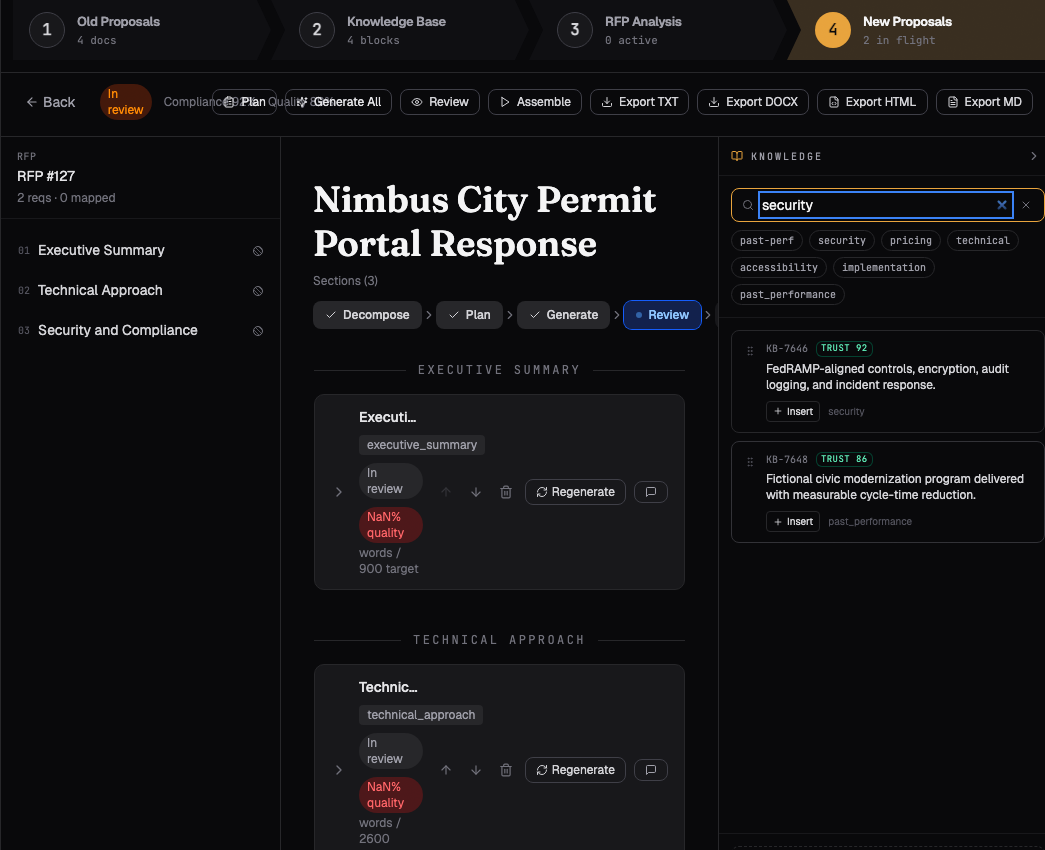Select Security and Compliance in sidebar
The height and width of the screenshot is (850, 1045).
(x=140, y=331)
